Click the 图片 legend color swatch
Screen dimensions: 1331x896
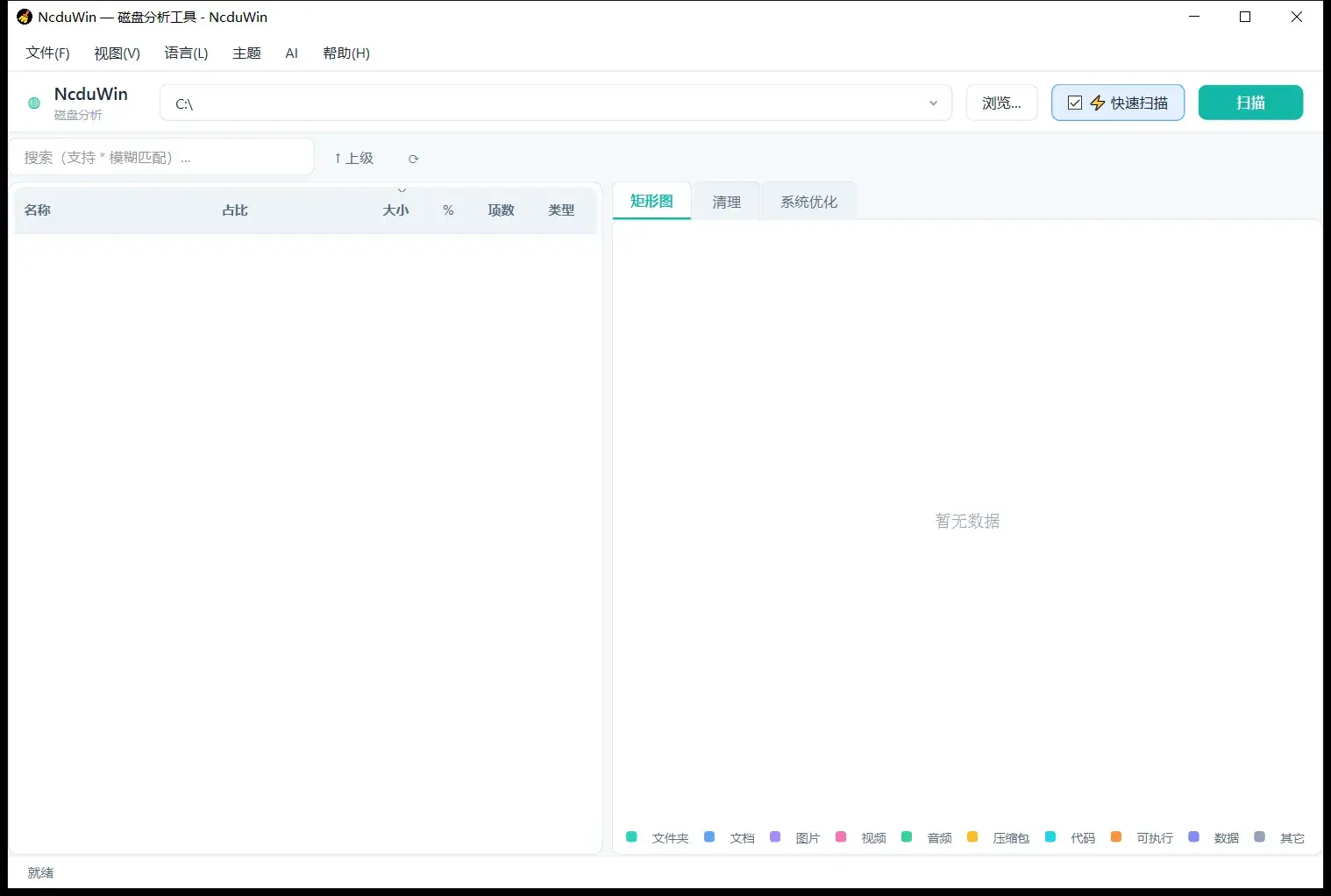(775, 837)
